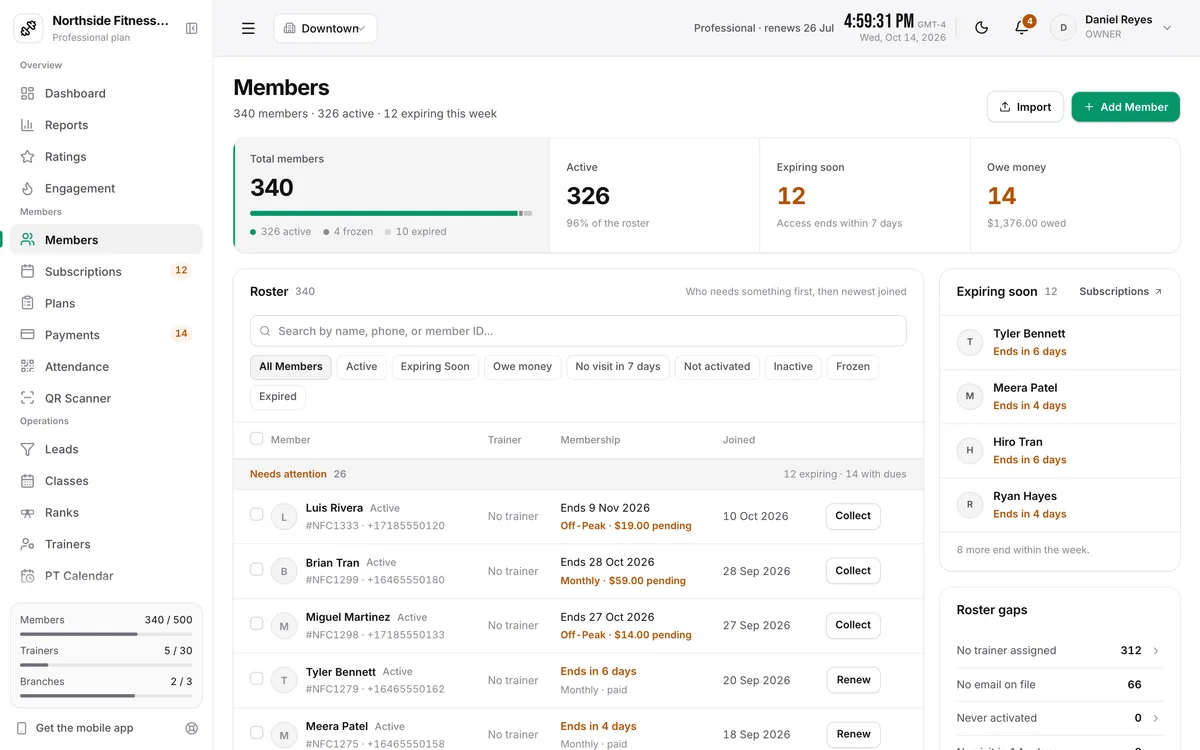The height and width of the screenshot is (750, 1200).
Task: Click the Expiring soon stat card
Action: click(x=865, y=195)
